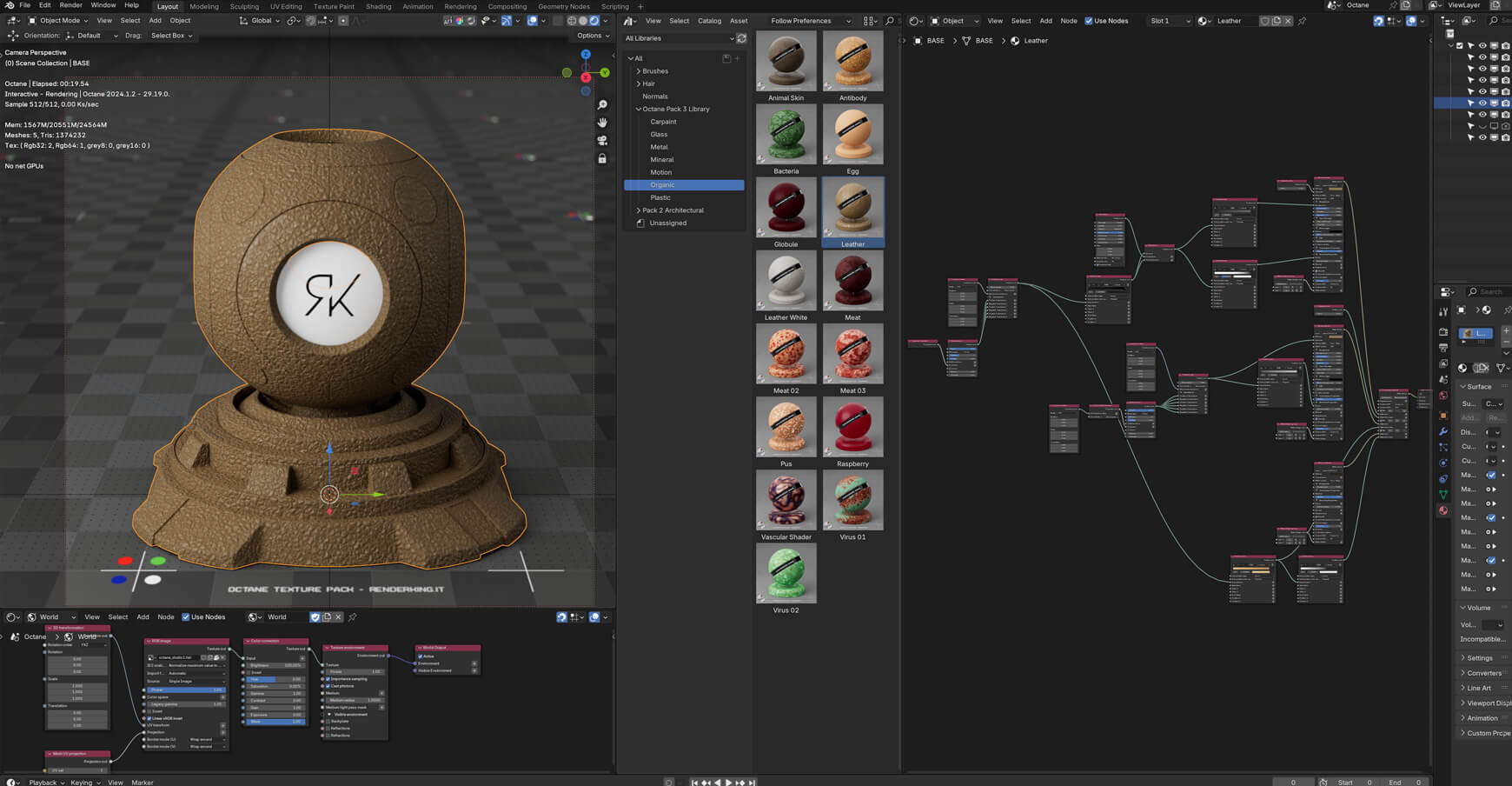Image resolution: width=1512 pixels, height=786 pixels.
Task: Toggle the show overlays button in viewport header
Action: point(533,21)
